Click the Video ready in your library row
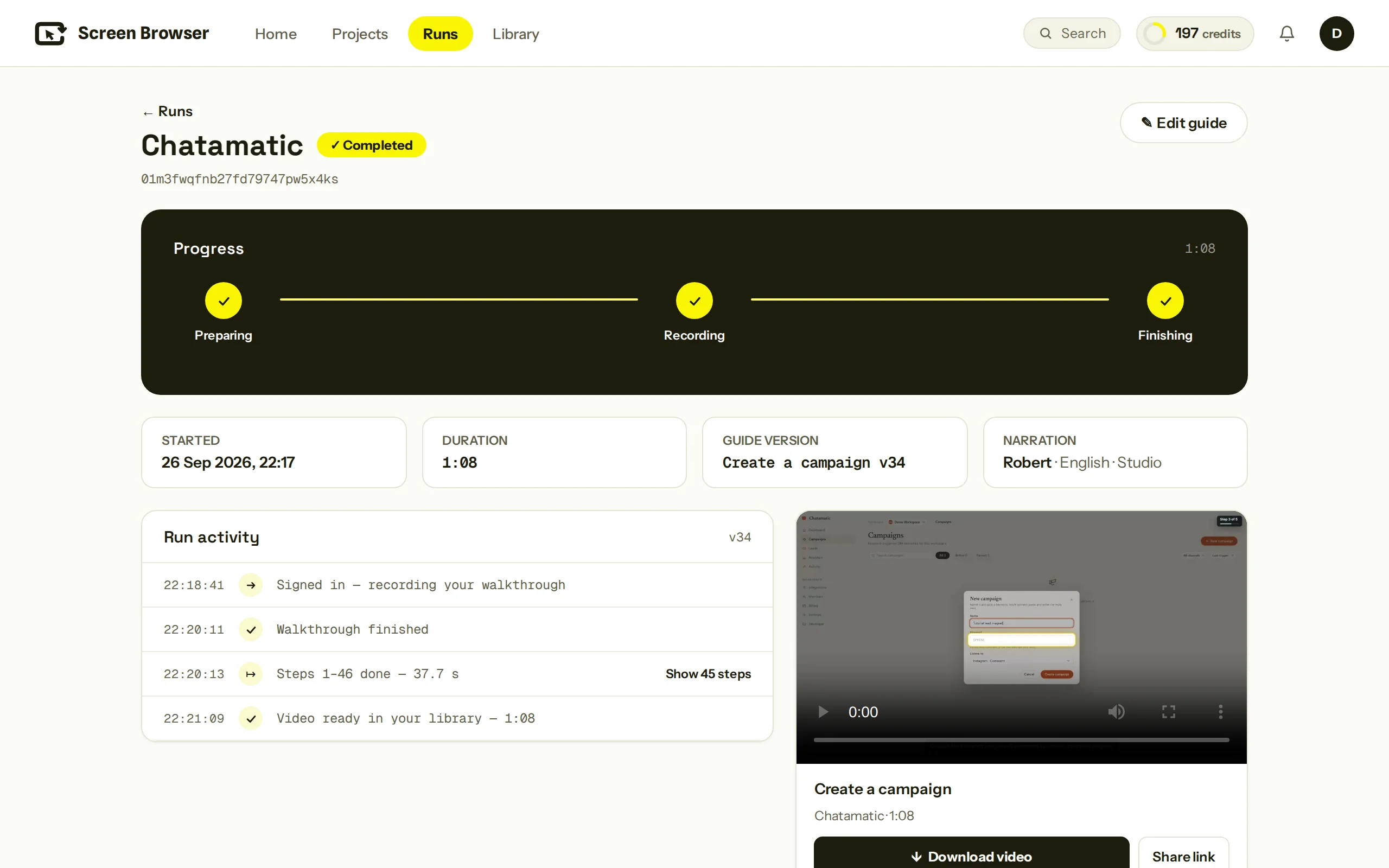This screenshot has height=868, width=1389. click(x=457, y=718)
